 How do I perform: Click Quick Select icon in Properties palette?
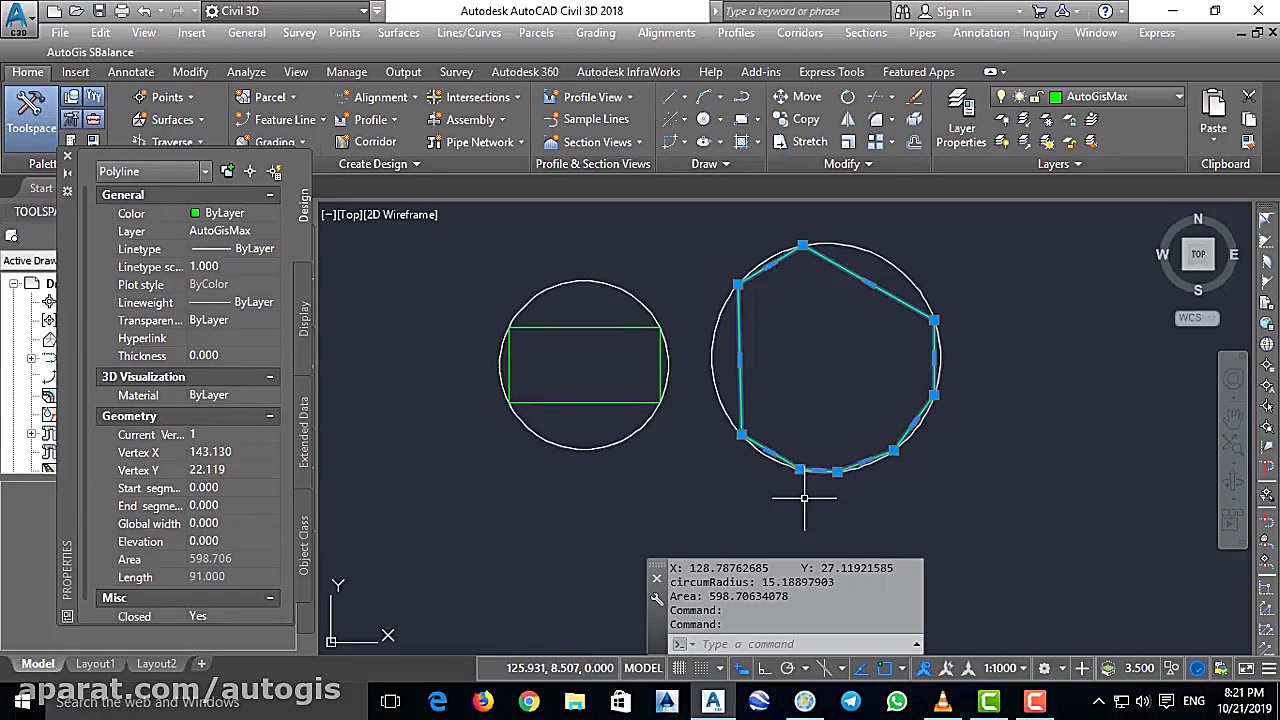274,172
